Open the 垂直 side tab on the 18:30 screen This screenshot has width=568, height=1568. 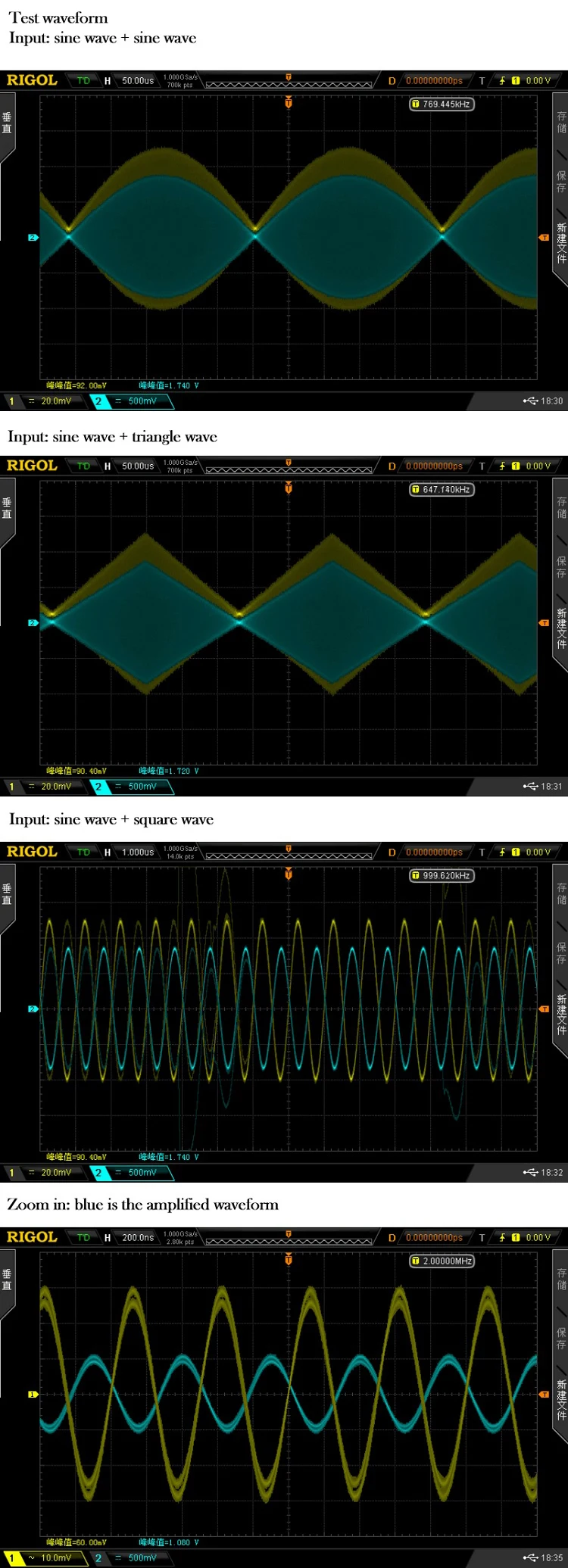point(7,123)
